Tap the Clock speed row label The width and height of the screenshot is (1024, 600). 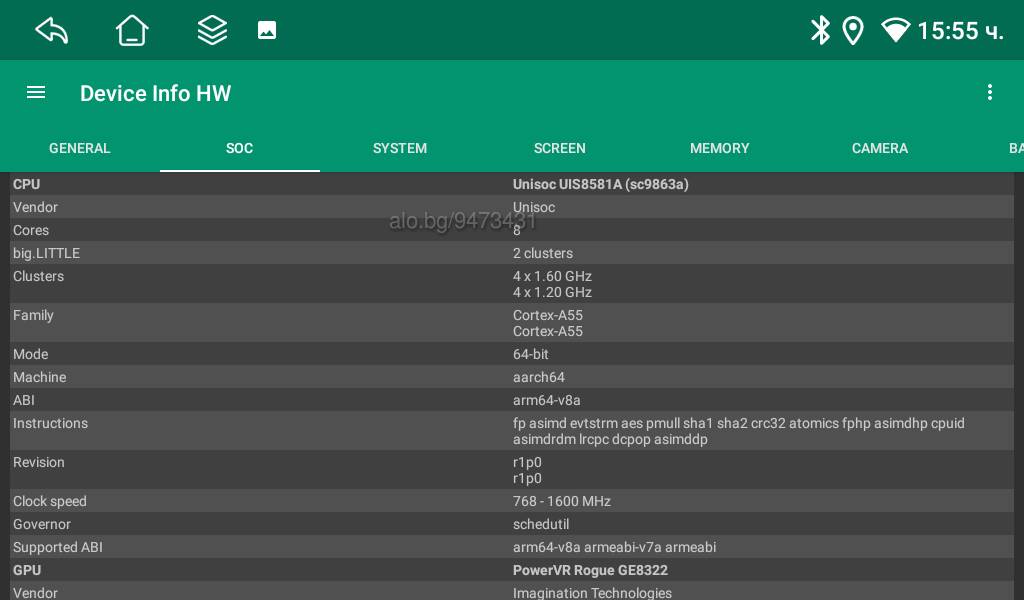[x=50, y=501]
